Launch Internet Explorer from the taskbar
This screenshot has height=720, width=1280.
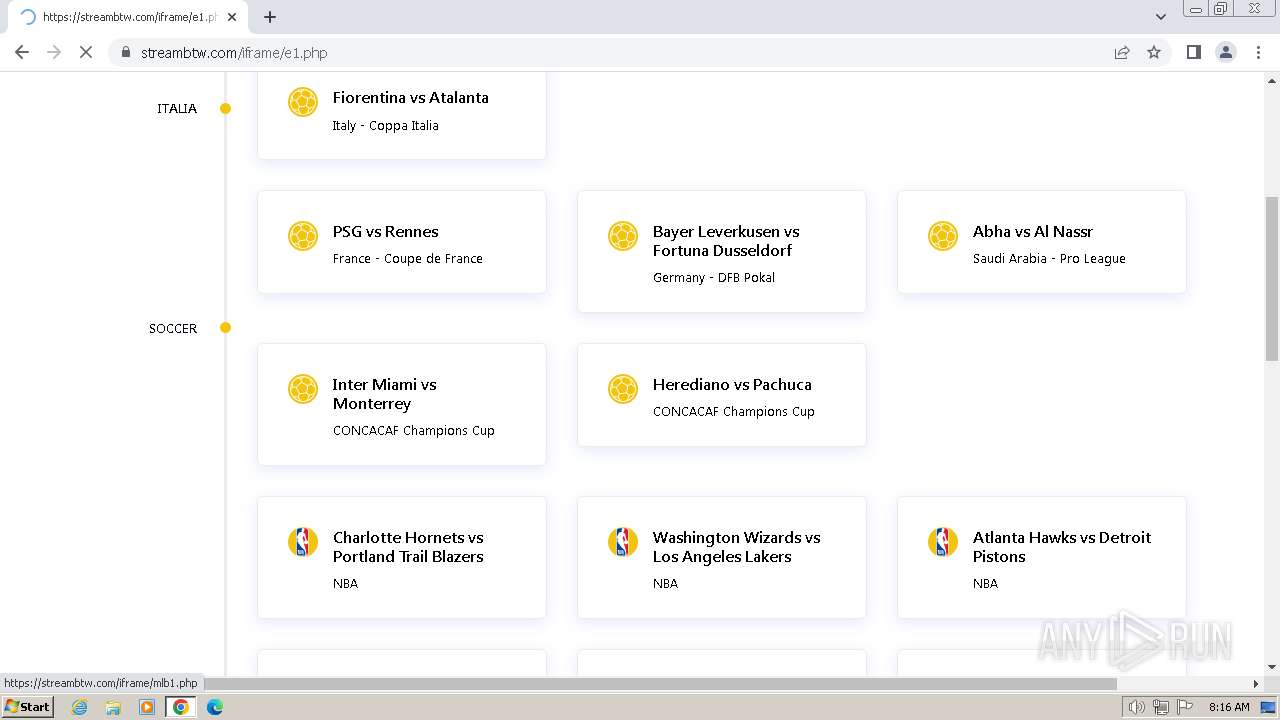click(80, 707)
